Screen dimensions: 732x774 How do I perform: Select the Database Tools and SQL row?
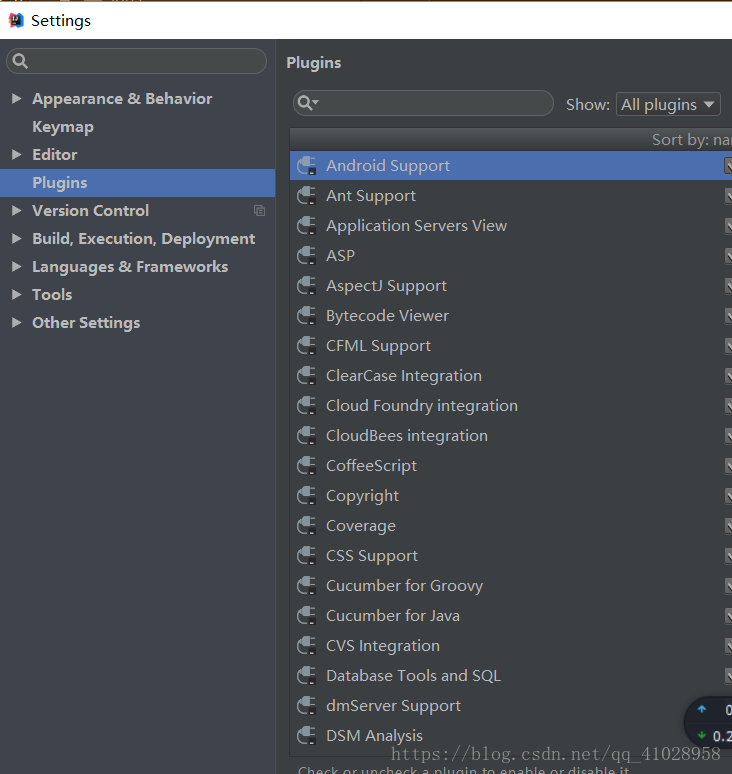click(511, 676)
